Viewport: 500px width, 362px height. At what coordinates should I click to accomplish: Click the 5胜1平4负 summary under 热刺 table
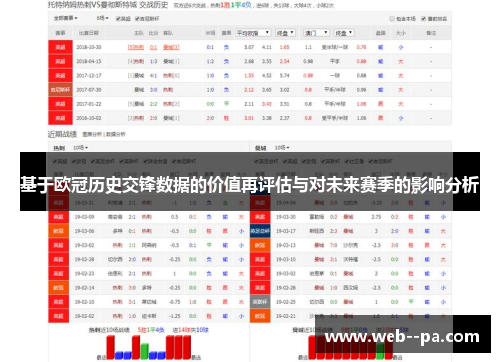151,330
